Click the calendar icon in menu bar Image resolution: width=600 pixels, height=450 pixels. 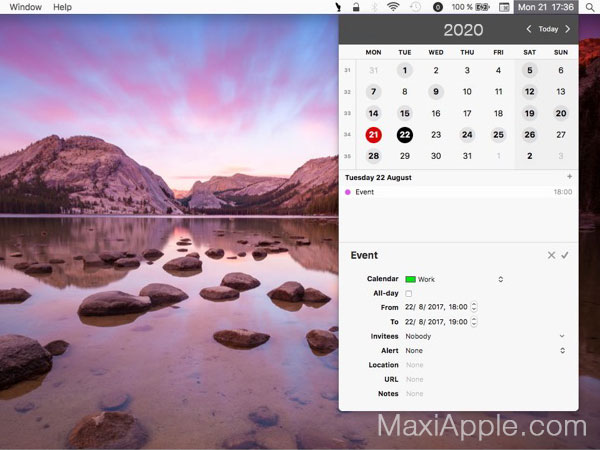[504, 7]
